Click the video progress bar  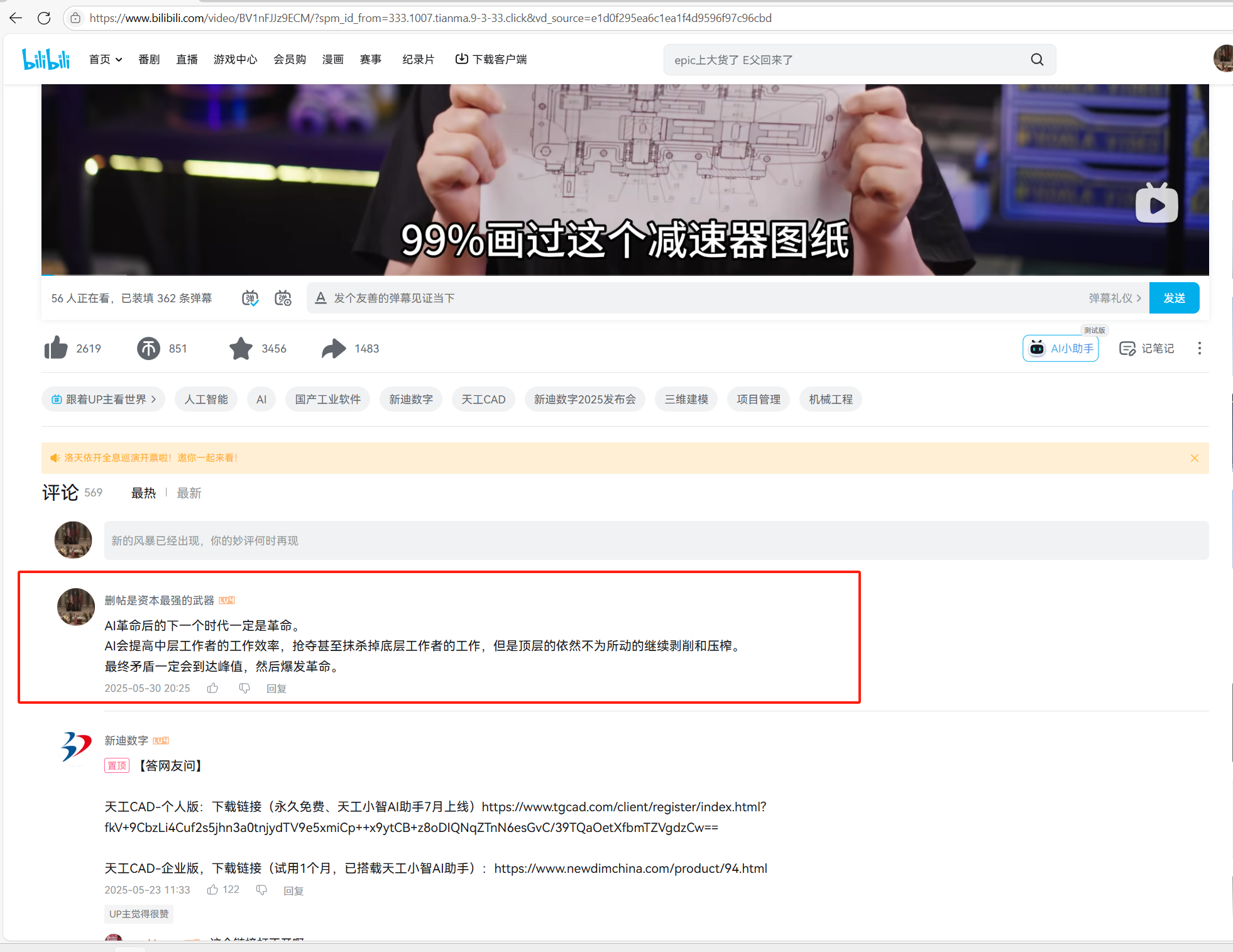pos(625,275)
